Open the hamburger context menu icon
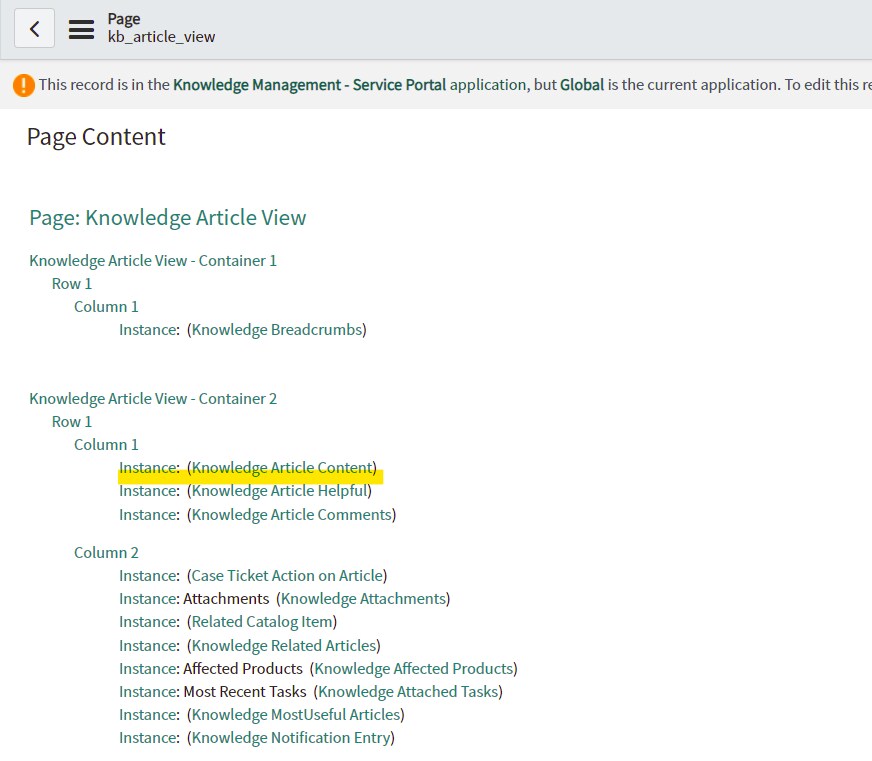Image resolution: width=872 pixels, height=761 pixels. (x=81, y=29)
